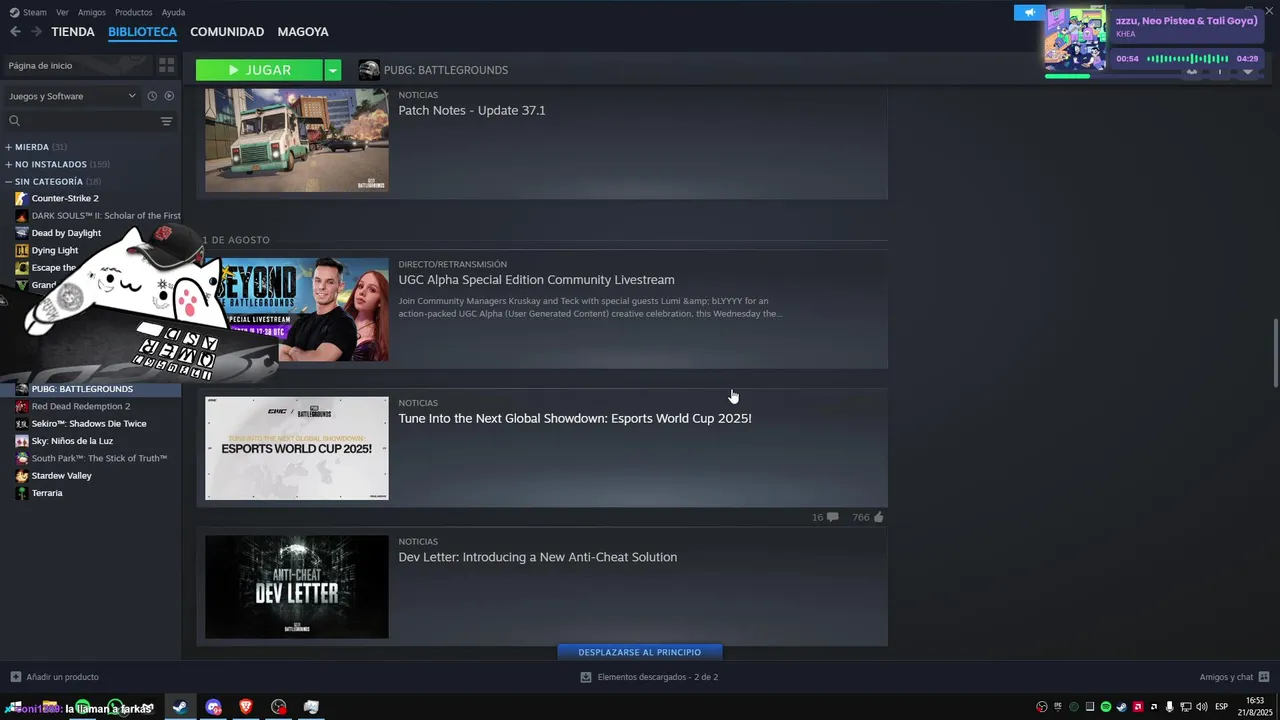
Task: Click ESPORTS WORLD CUP 2025 thumbnail
Action: tap(297, 448)
